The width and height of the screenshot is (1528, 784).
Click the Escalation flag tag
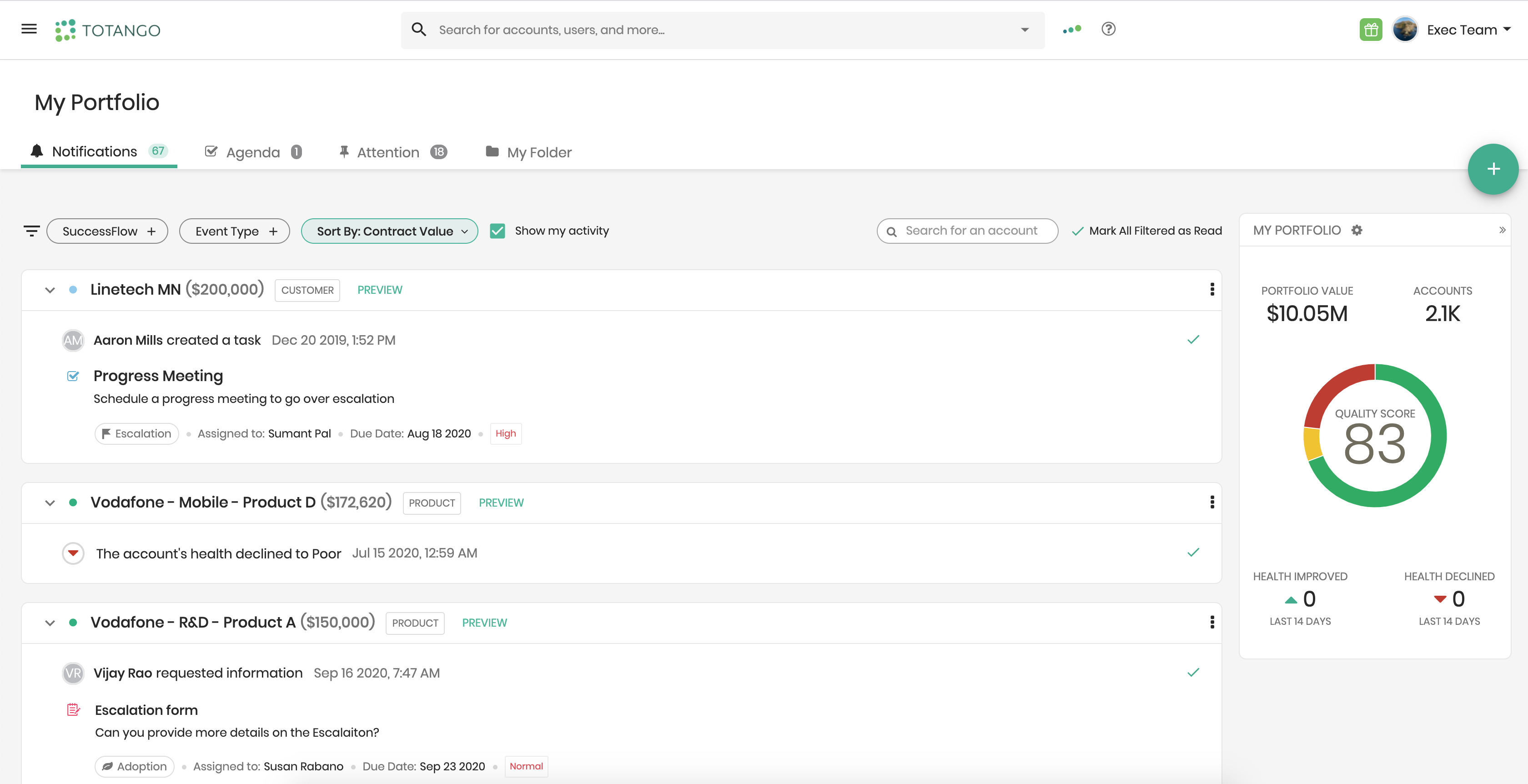pyautogui.click(x=136, y=433)
